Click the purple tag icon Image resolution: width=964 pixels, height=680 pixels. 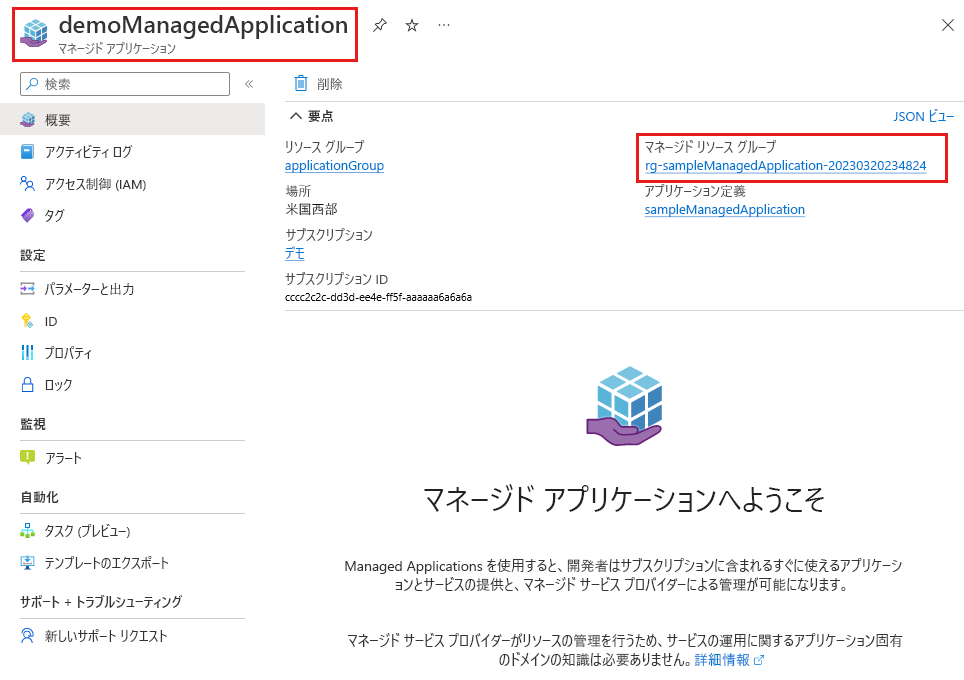[28, 215]
